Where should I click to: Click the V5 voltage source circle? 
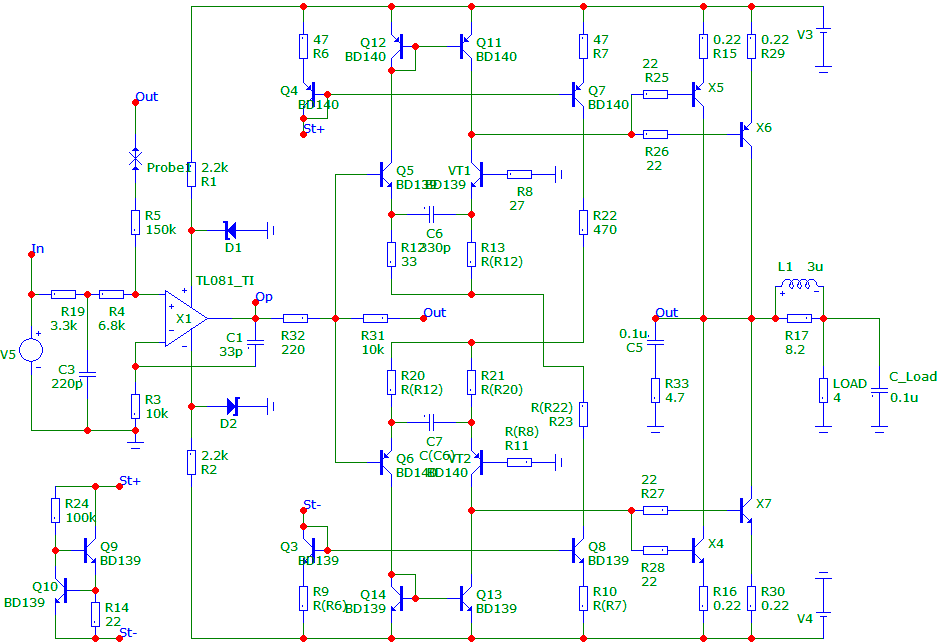31,350
